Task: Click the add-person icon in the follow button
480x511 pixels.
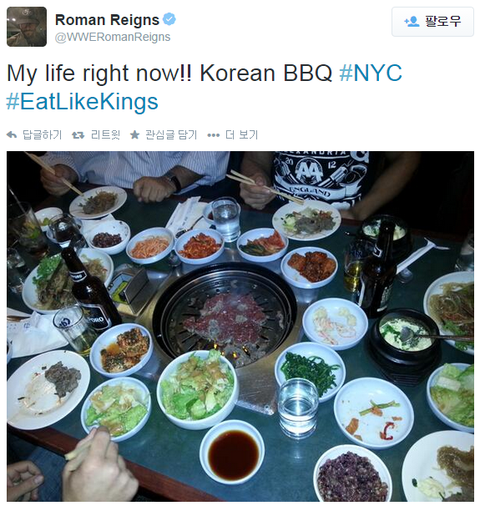Action: (x=412, y=22)
